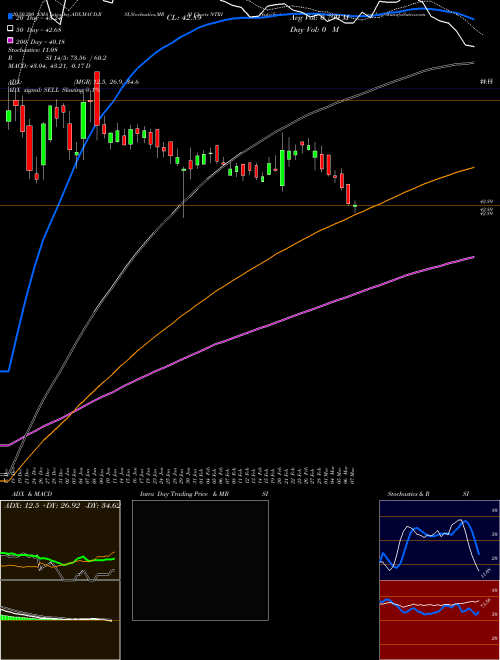
Task: Click the 'Intra Day Trading Price & MRSI' title
Action: click(204, 494)
